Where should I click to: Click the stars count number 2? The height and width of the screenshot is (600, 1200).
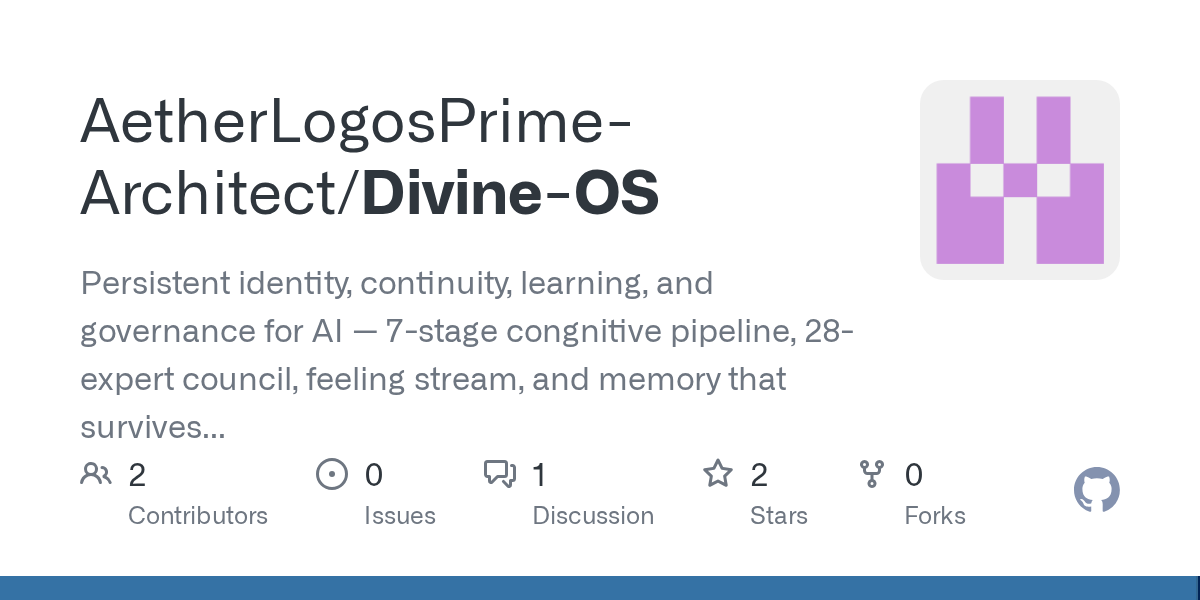[x=759, y=474]
